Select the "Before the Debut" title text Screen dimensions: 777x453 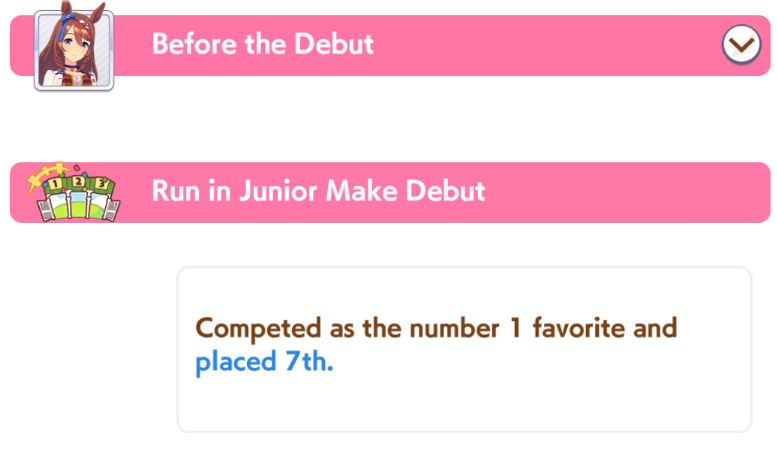point(262,45)
